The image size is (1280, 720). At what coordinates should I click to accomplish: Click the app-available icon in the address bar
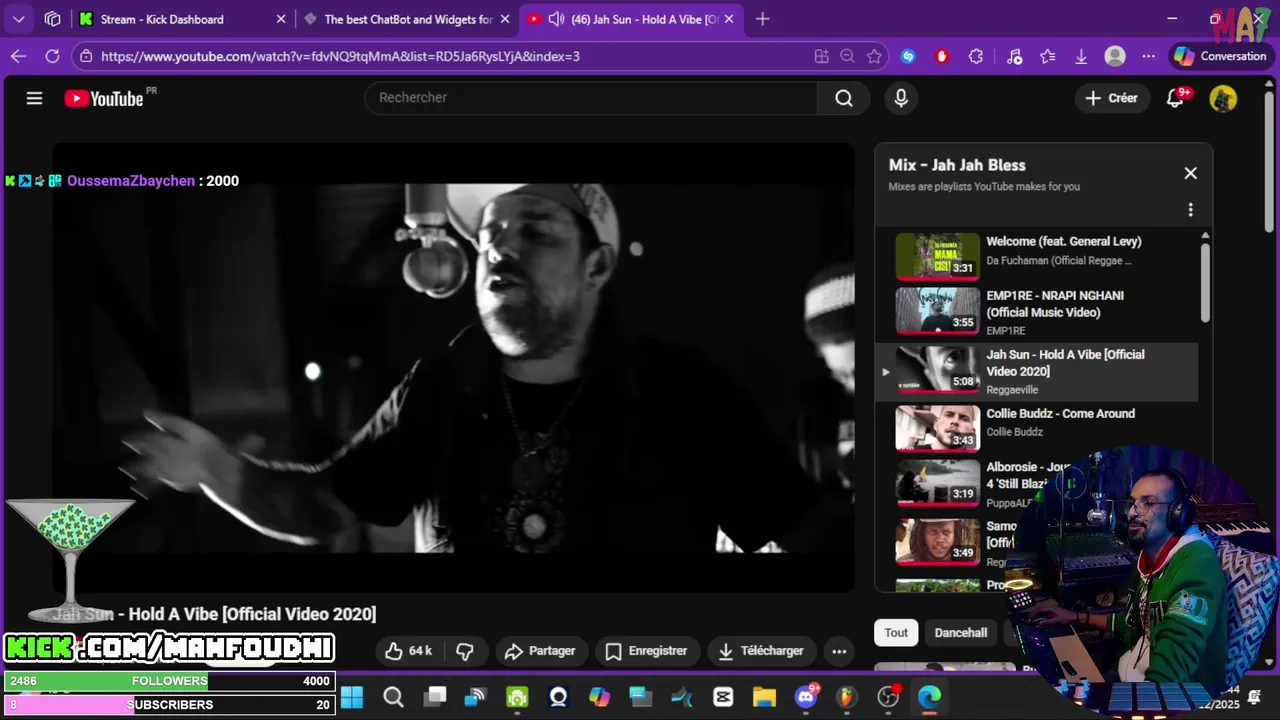[821, 57]
